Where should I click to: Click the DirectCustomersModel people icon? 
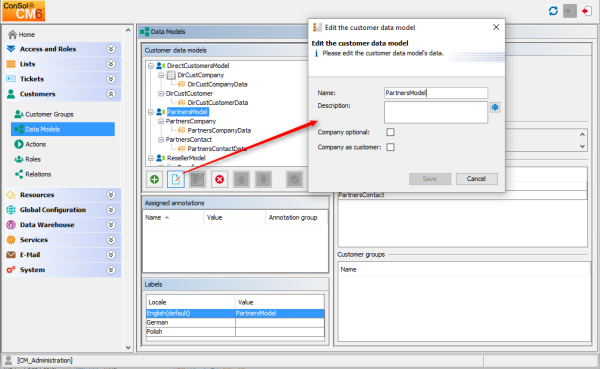pyautogui.click(x=161, y=66)
